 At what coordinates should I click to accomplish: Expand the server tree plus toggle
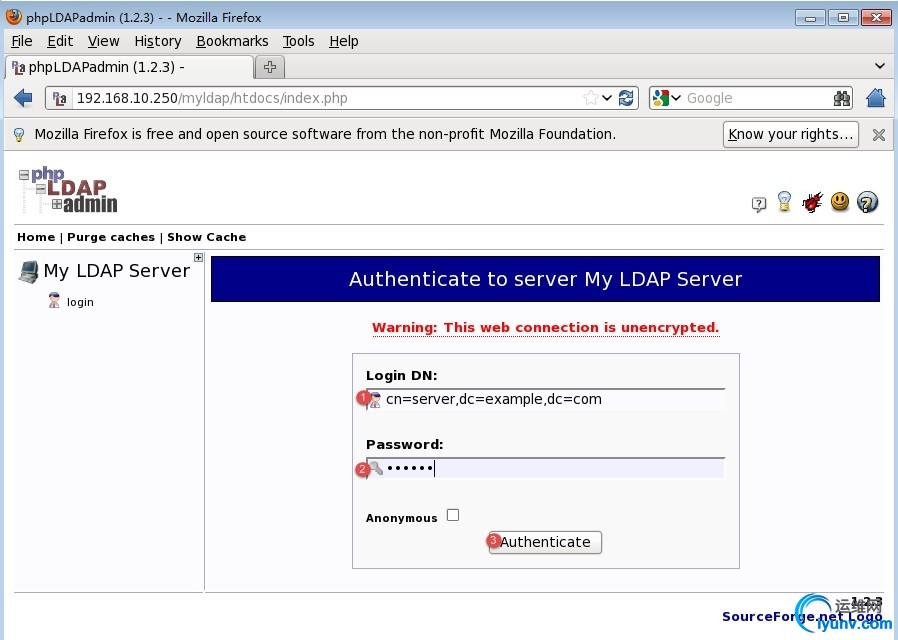[198, 258]
